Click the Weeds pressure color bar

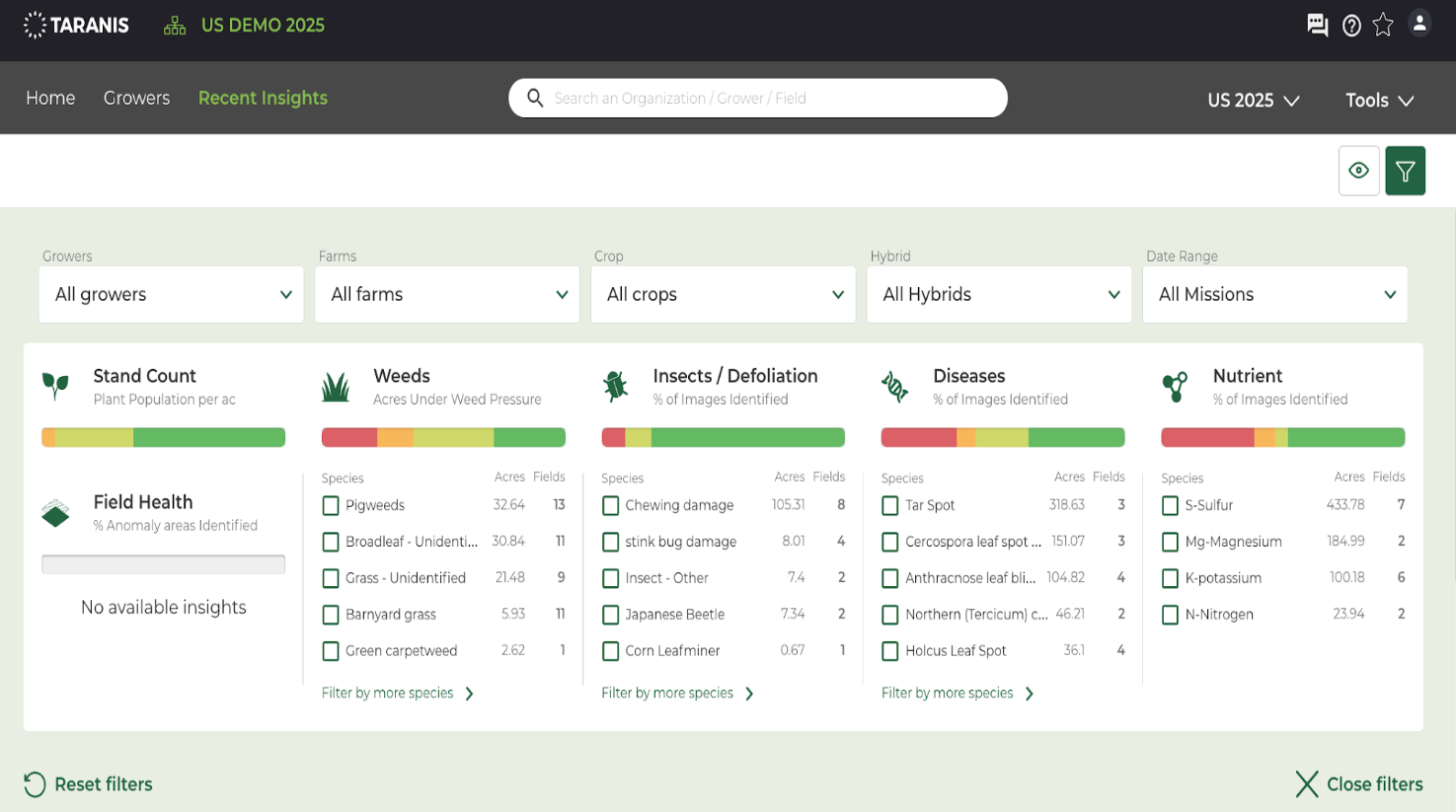point(443,437)
